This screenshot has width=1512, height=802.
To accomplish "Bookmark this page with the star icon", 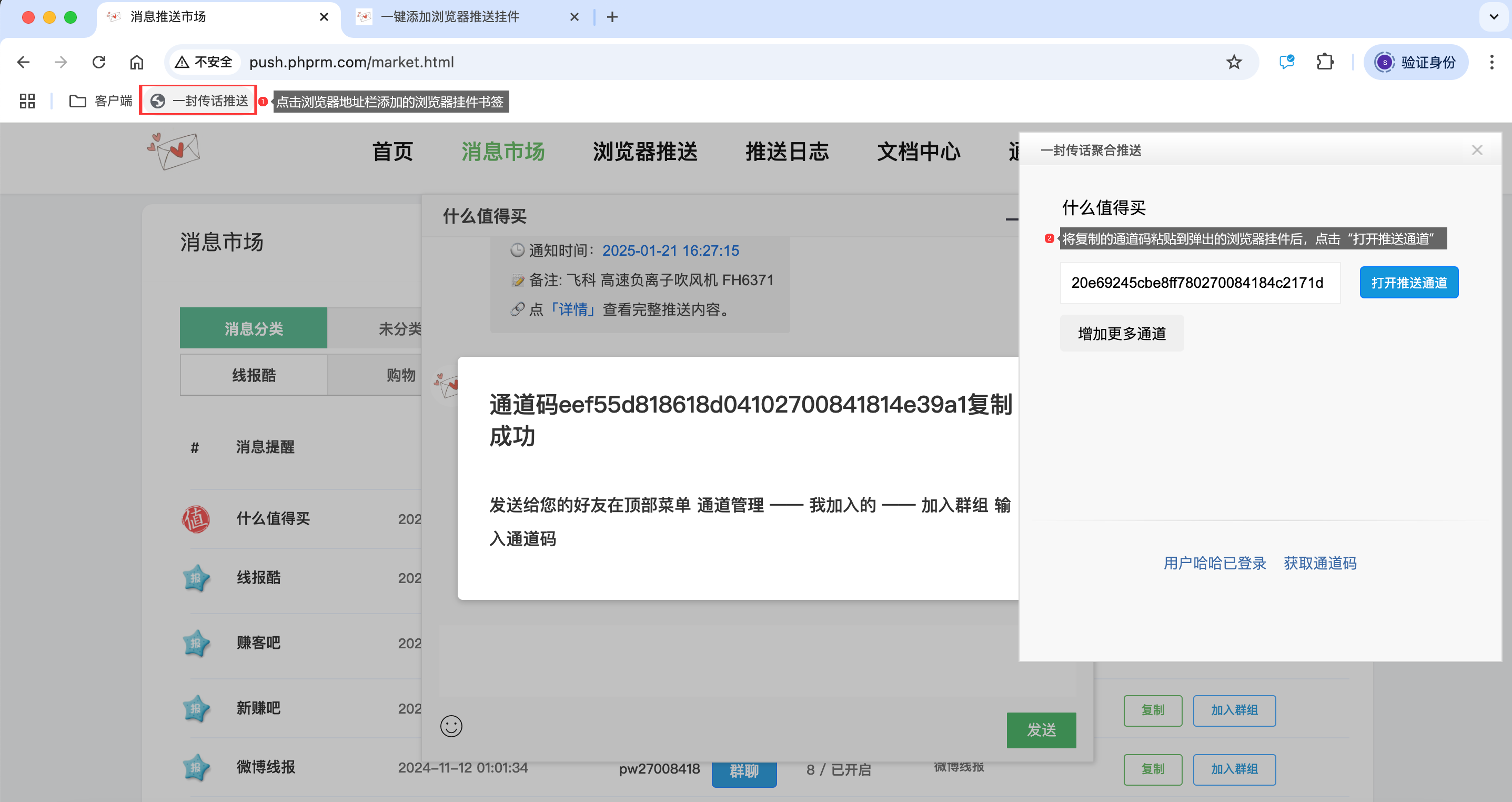I will point(1234,62).
